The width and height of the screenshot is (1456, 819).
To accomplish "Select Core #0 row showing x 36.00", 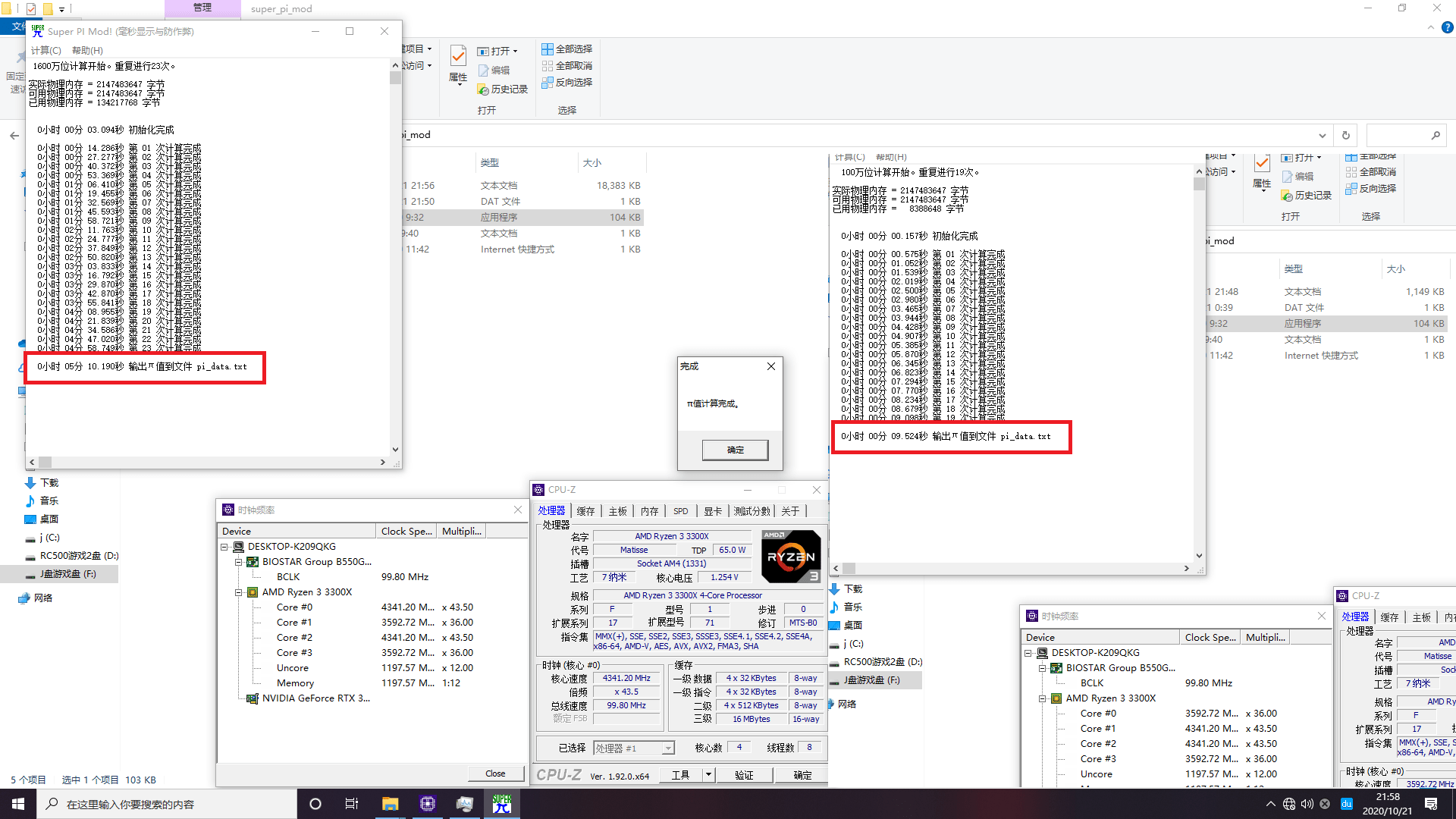I will pyautogui.click(x=1178, y=714).
